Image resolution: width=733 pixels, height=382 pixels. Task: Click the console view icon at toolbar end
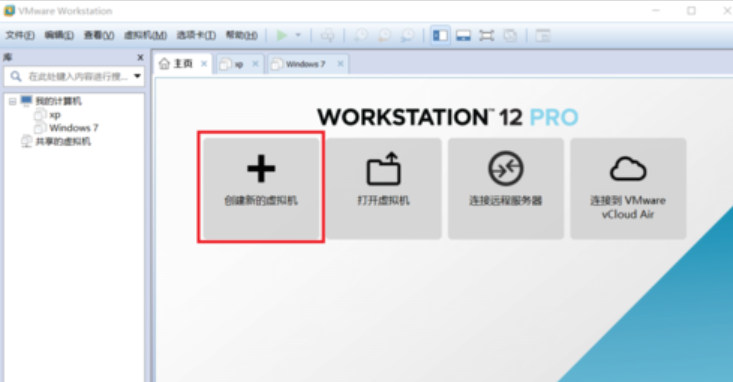click(x=543, y=36)
